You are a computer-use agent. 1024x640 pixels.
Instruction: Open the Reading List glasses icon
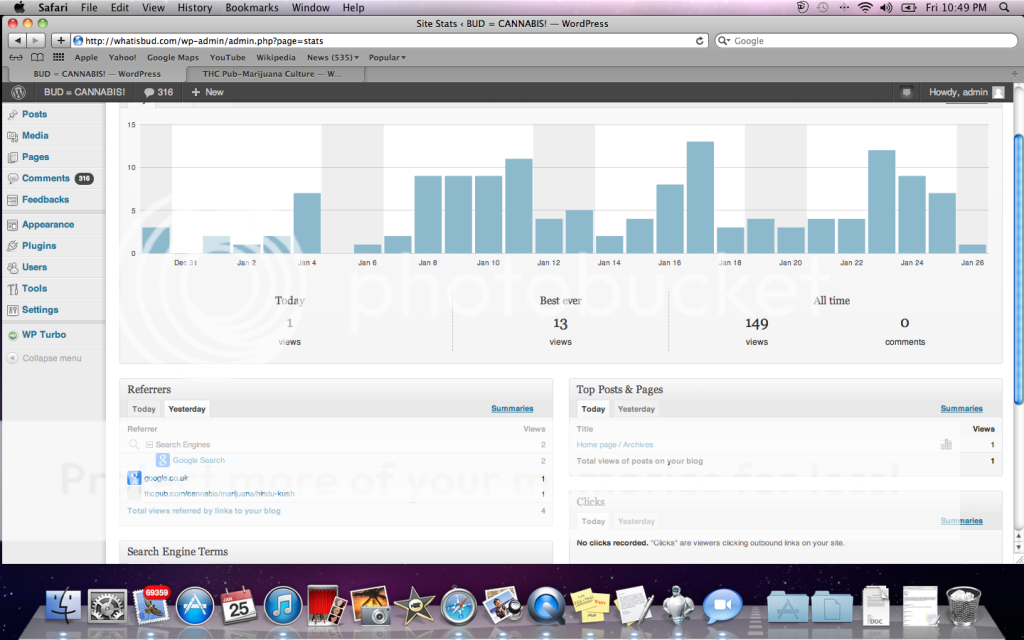(15, 57)
